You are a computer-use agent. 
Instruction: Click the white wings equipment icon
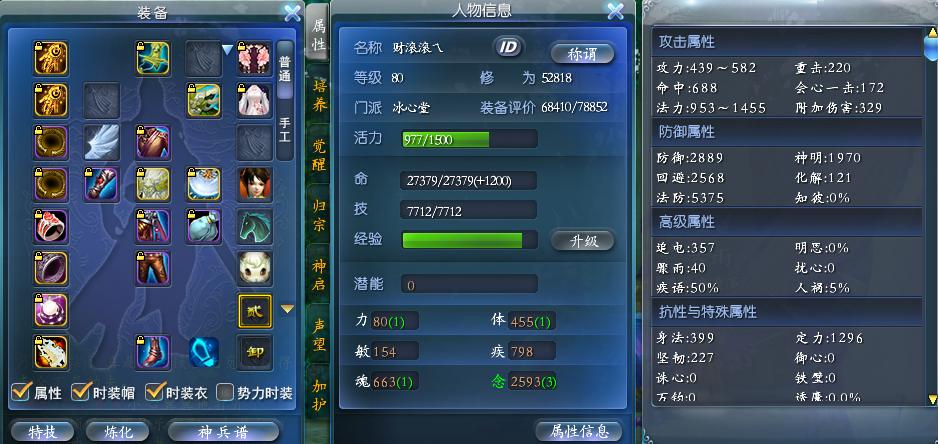pos(102,142)
